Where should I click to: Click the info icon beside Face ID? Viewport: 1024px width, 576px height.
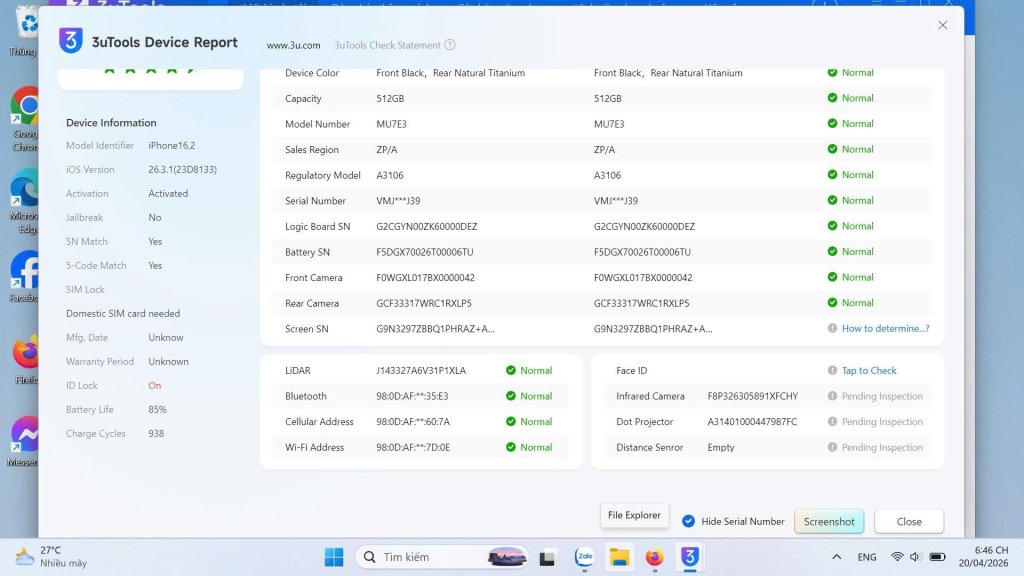point(832,370)
